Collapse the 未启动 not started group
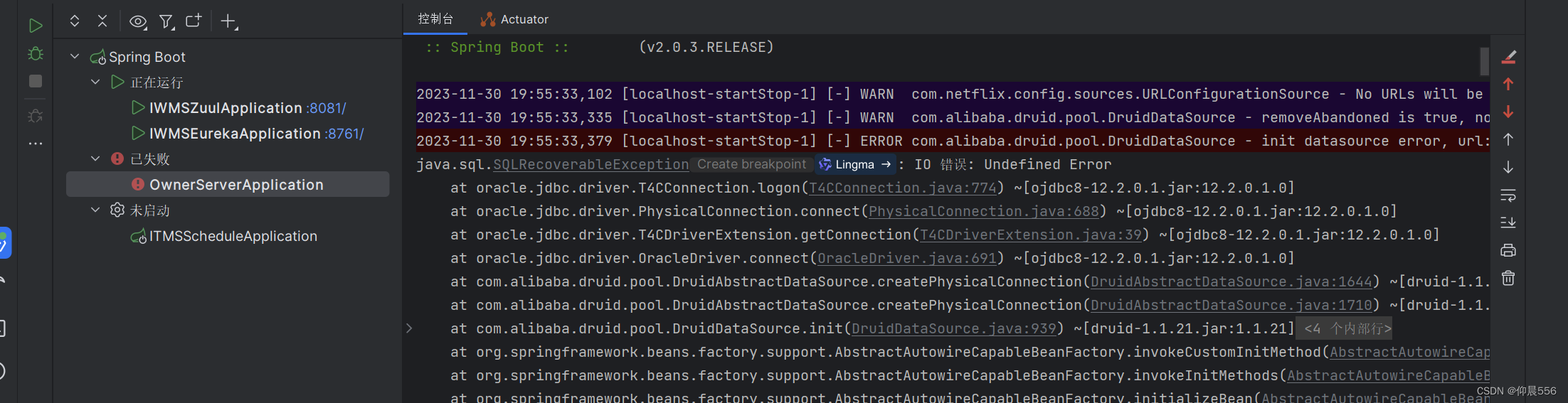Image resolution: width=1568 pixels, height=403 pixels. click(95, 210)
